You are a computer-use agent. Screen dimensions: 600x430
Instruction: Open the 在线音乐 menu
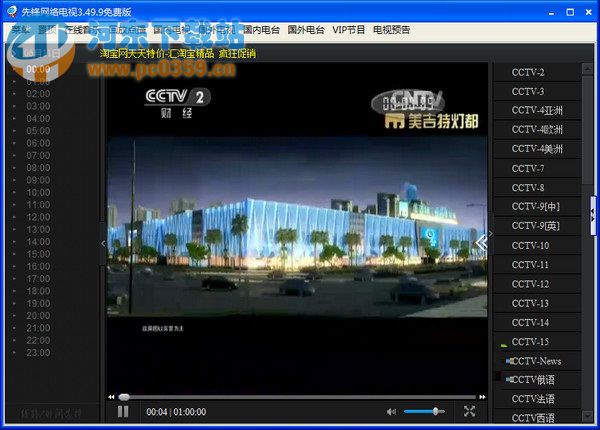[83, 29]
